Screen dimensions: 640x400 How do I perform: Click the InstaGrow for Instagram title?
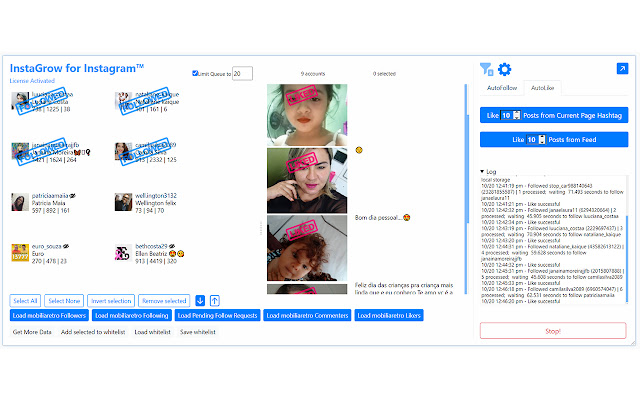pos(77,68)
